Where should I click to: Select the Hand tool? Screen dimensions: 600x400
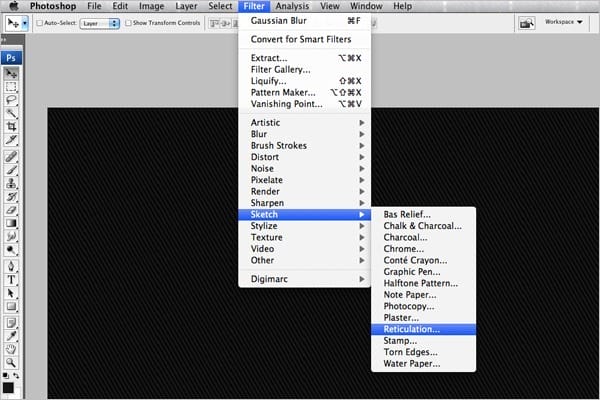(x=11, y=349)
